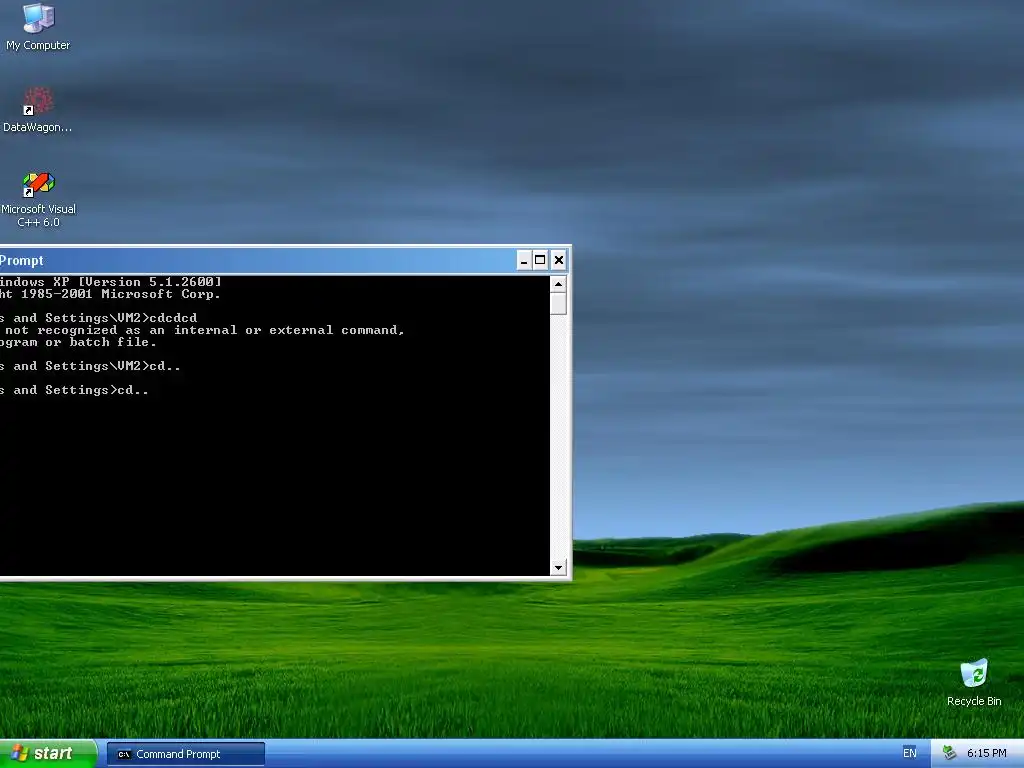Image resolution: width=1024 pixels, height=768 pixels.
Task: Click the Command Prompt title bar
Action: [x=257, y=261]
